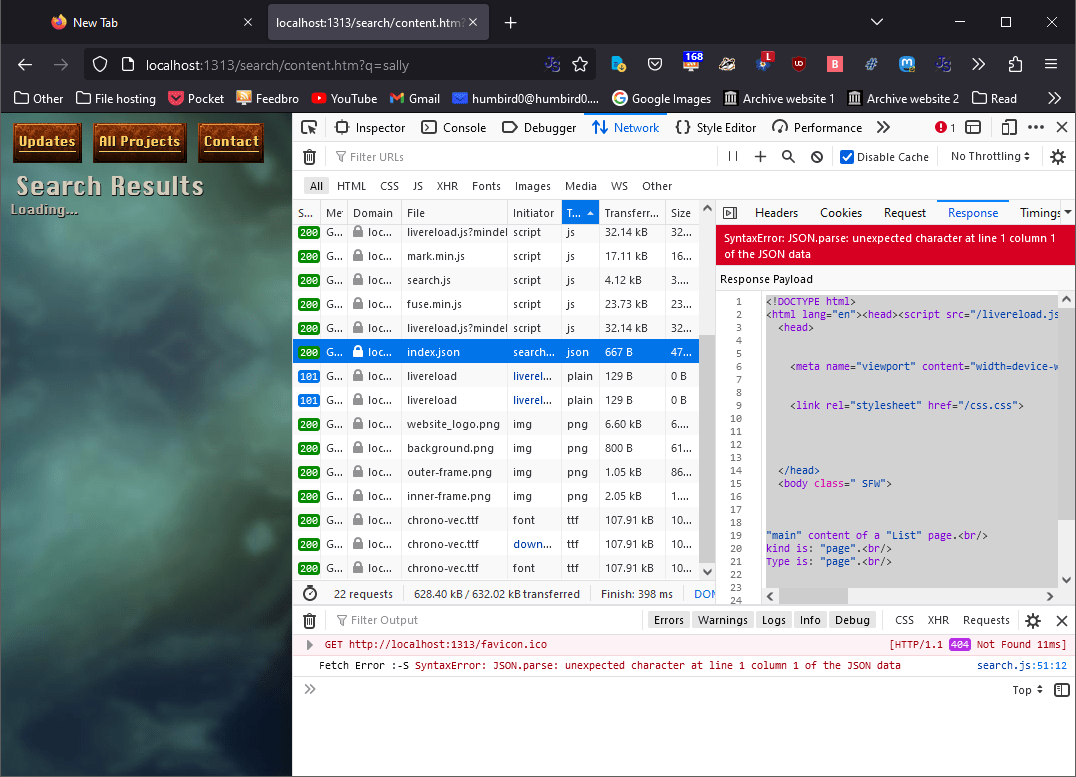Pause network recording
The width and height of the screenshot is (1076, 777).
coord(733,157)
